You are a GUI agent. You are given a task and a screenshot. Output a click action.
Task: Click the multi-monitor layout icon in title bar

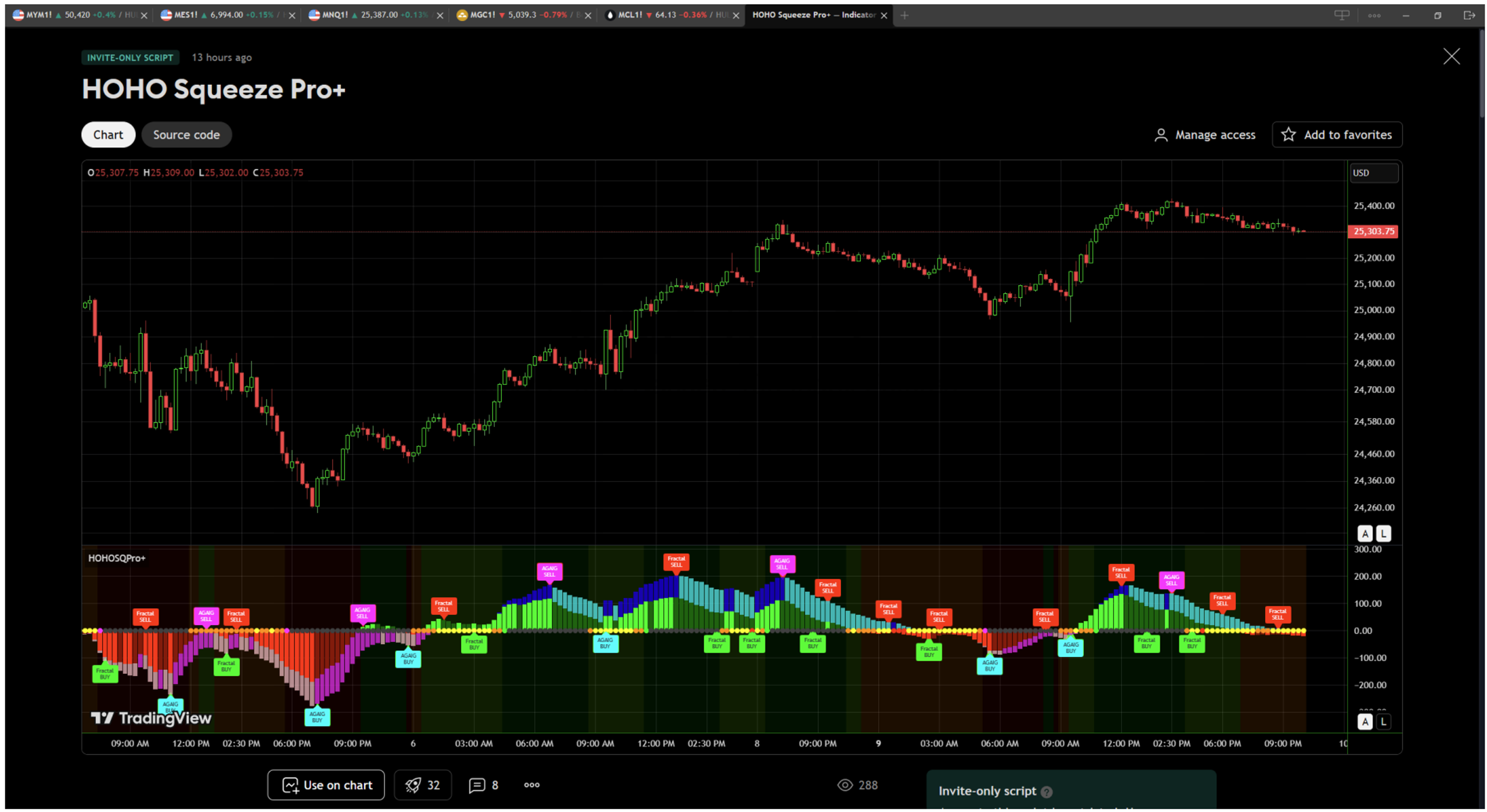click(1342, 15)
